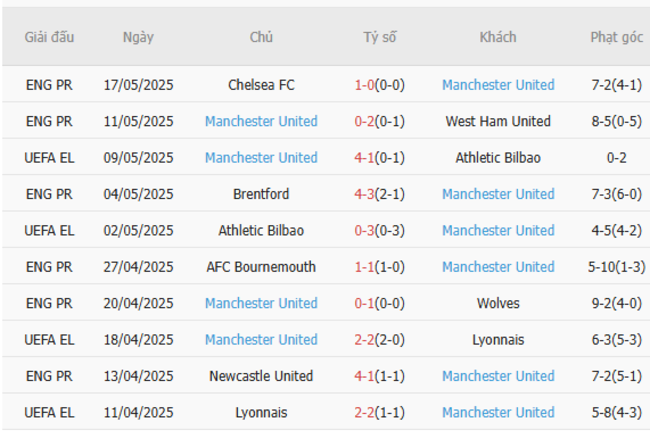Click Lyonnais home team on 11/04/2025
This screenshot has width=650, height=447.
click(x=261, y=412)
